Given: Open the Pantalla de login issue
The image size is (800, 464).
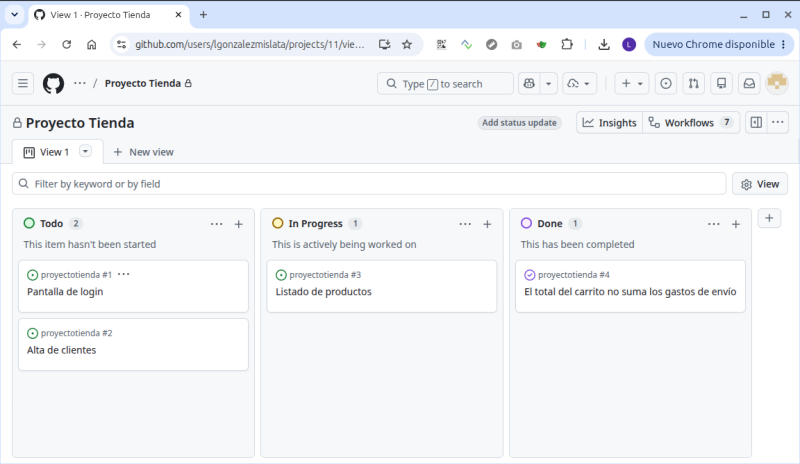Looking at the screenshot, I should click(65, 291).
